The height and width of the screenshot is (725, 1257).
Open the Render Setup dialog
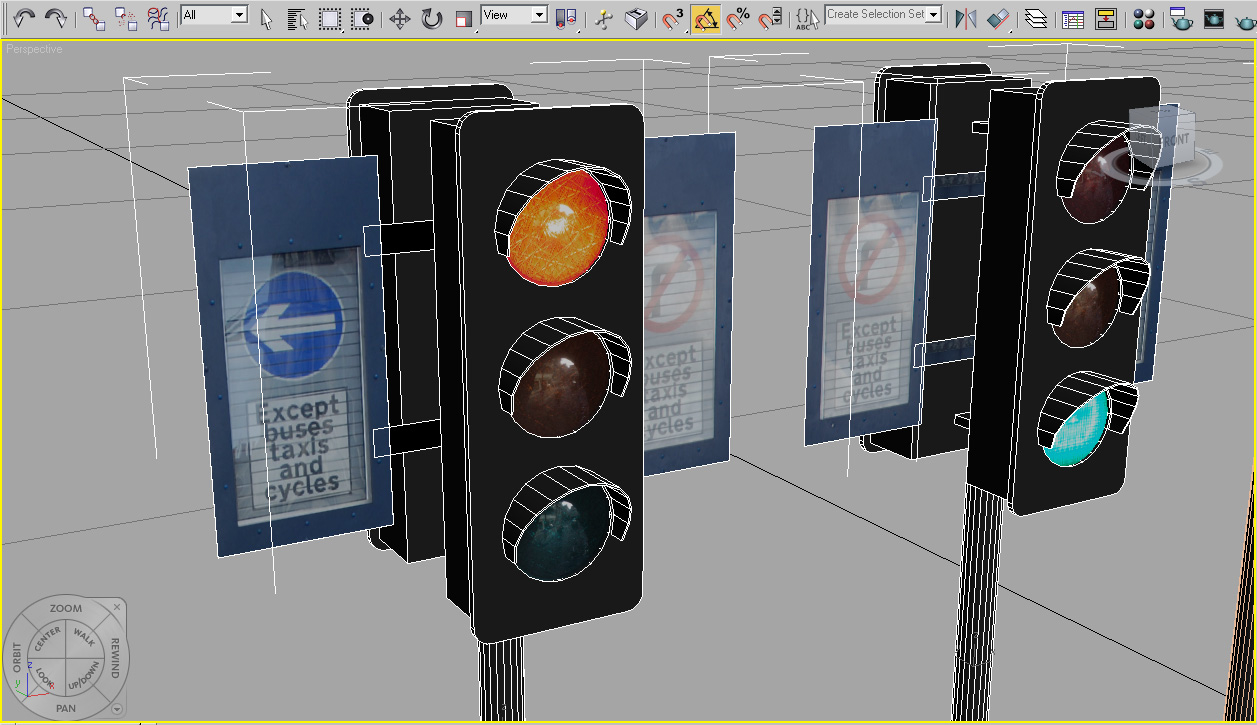tap(1182, 18)
